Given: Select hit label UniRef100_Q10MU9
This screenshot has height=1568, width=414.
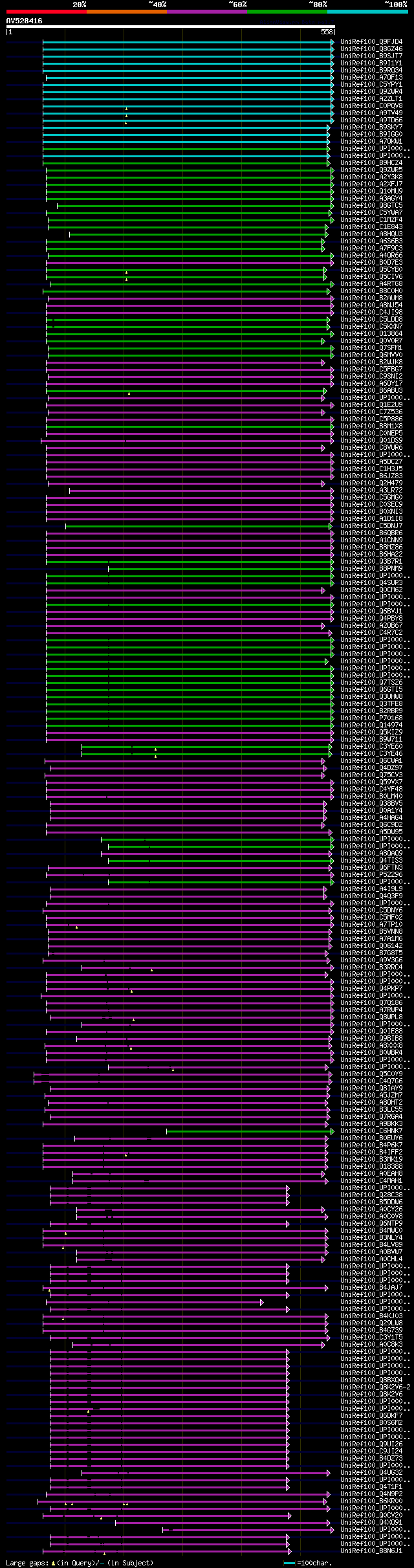Looking at the screenshot, I should pos(371,191).
